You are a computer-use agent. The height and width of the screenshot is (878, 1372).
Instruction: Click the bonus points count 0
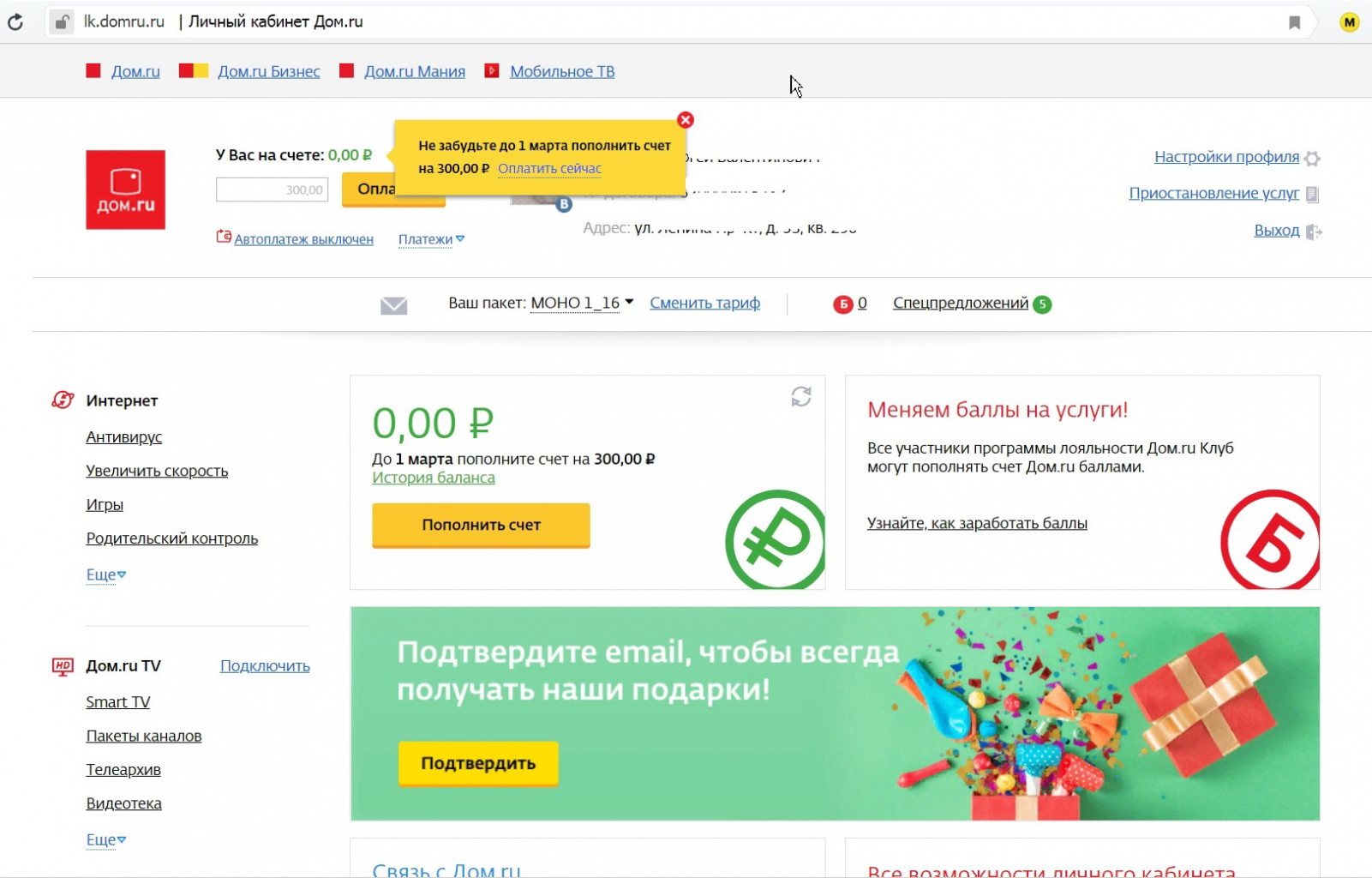pos(862,303)
